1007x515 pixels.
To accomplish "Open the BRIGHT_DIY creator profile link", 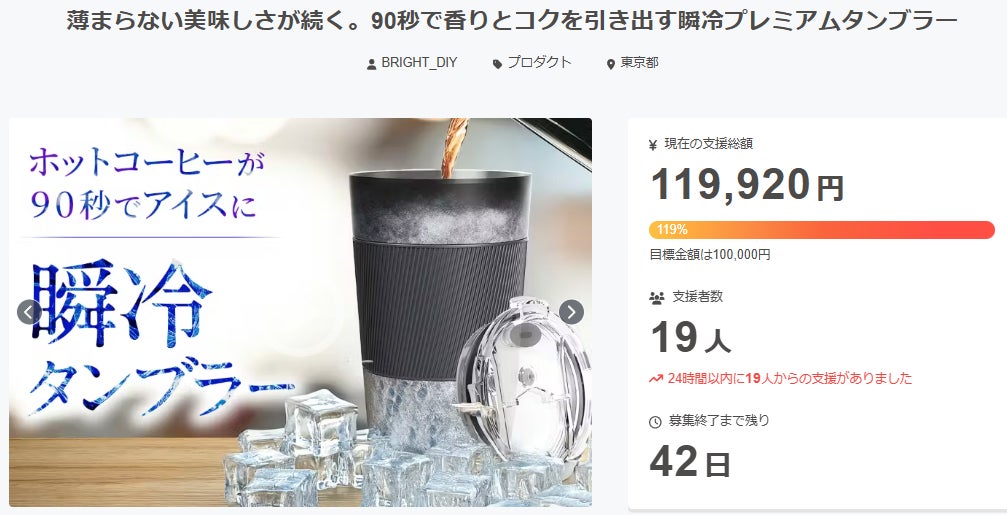I will click(419, 63).
